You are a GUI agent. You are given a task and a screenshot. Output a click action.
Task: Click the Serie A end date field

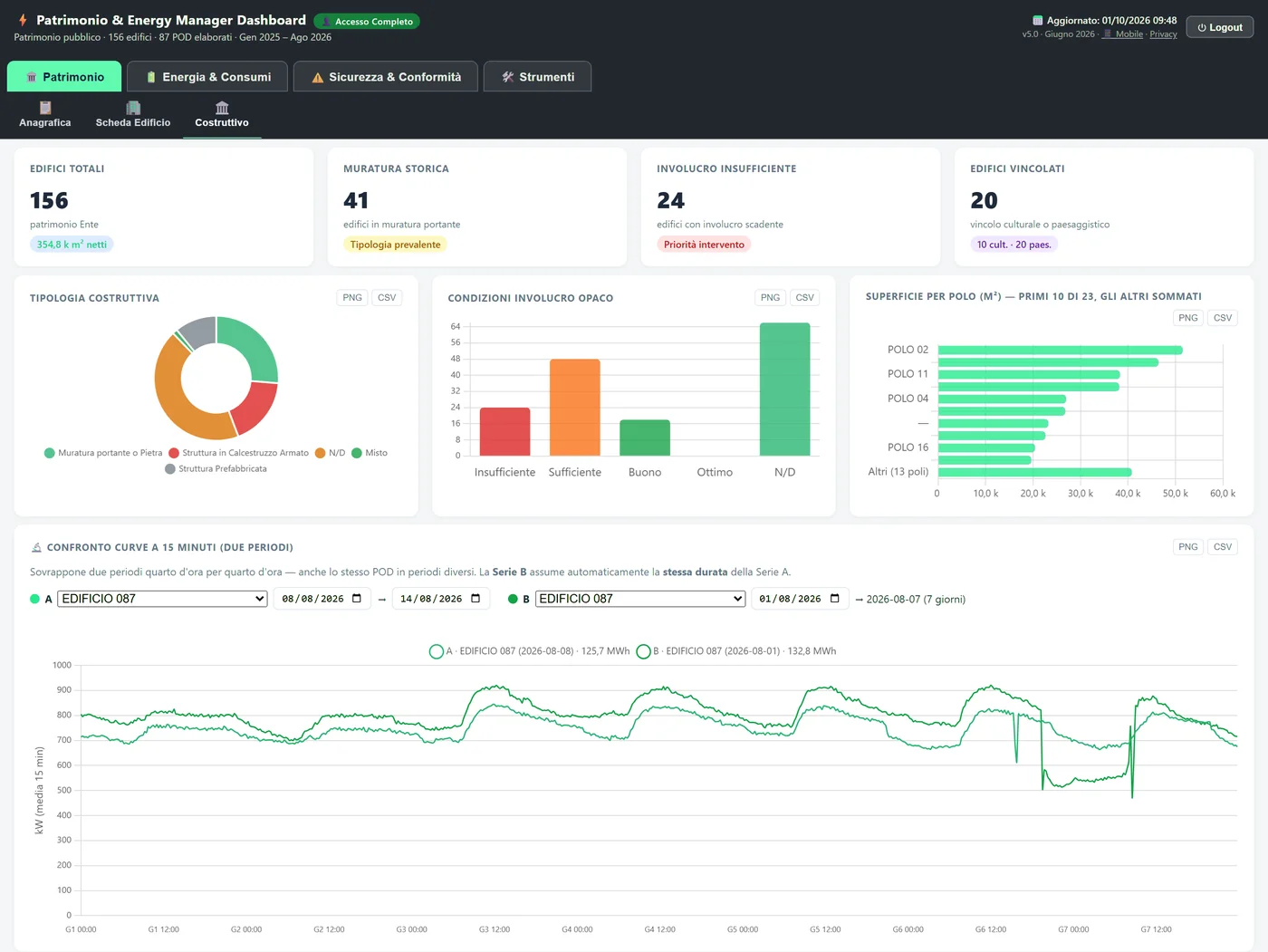(441, 599)
